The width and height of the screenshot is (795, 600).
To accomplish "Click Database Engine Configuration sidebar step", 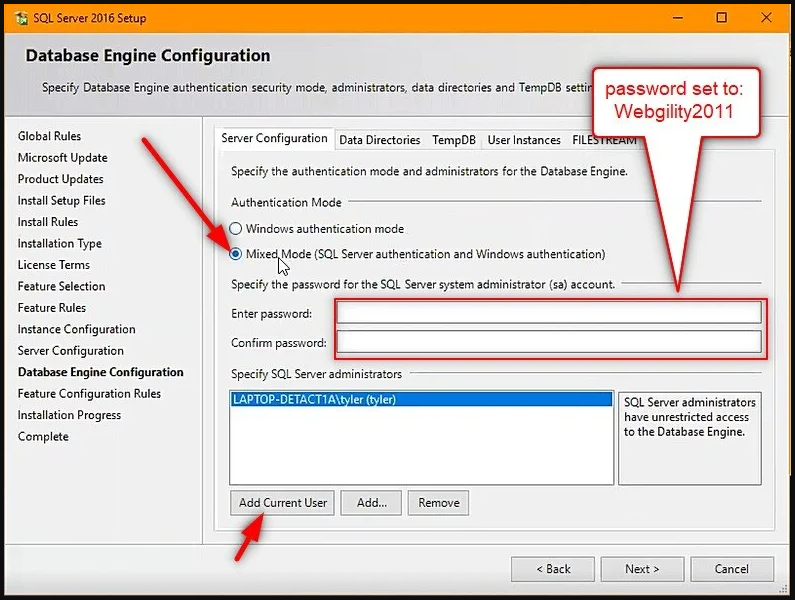I will [x=100, y=372].
